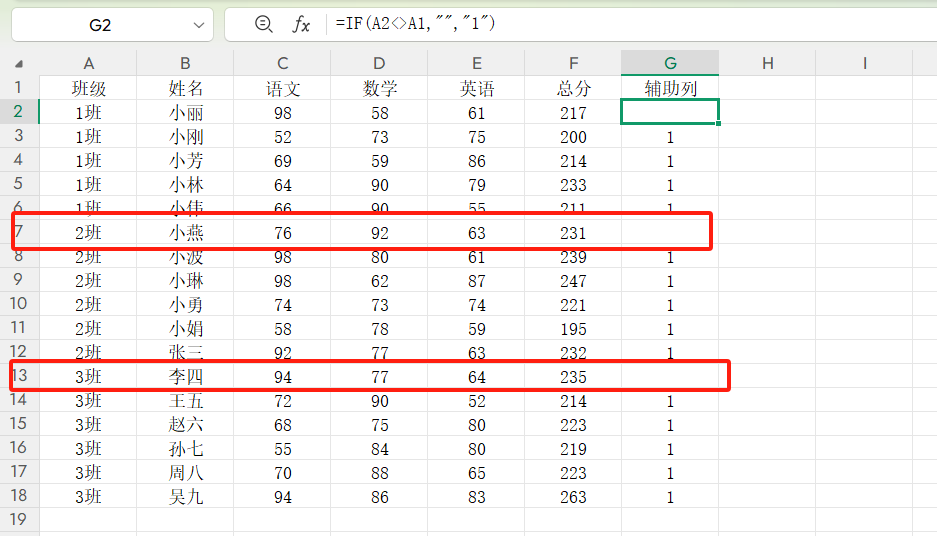The height and width of the screenshot is (536, 937).
Task: Select column C header
Action: tap(283, 63)
